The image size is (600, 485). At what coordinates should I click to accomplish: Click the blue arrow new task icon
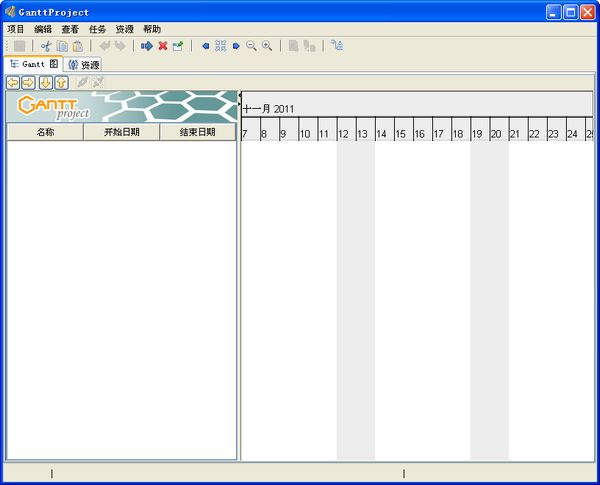pyautogui.click(x=147, y=46)
